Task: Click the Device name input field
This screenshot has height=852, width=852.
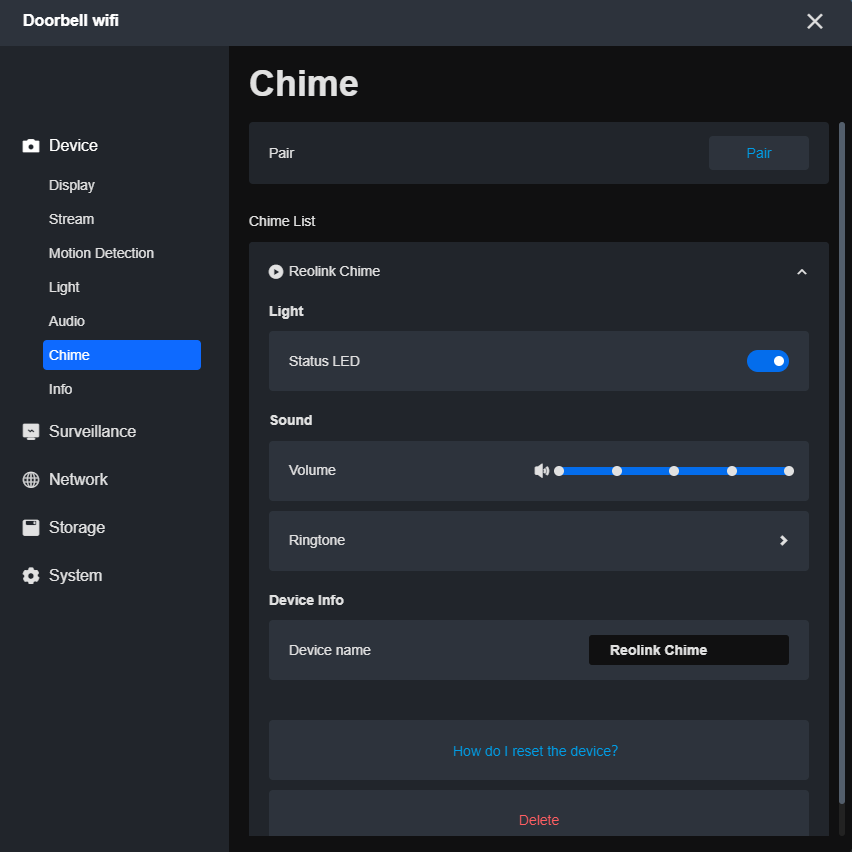Action: click(x=688, y=650)
